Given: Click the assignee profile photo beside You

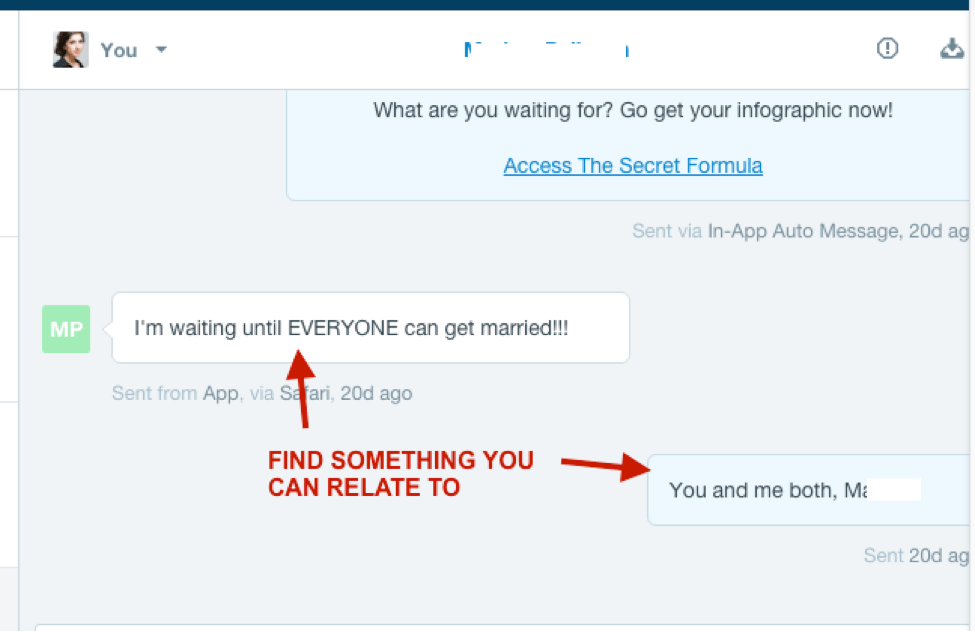Looking at the screenshot, I should 70,49.
